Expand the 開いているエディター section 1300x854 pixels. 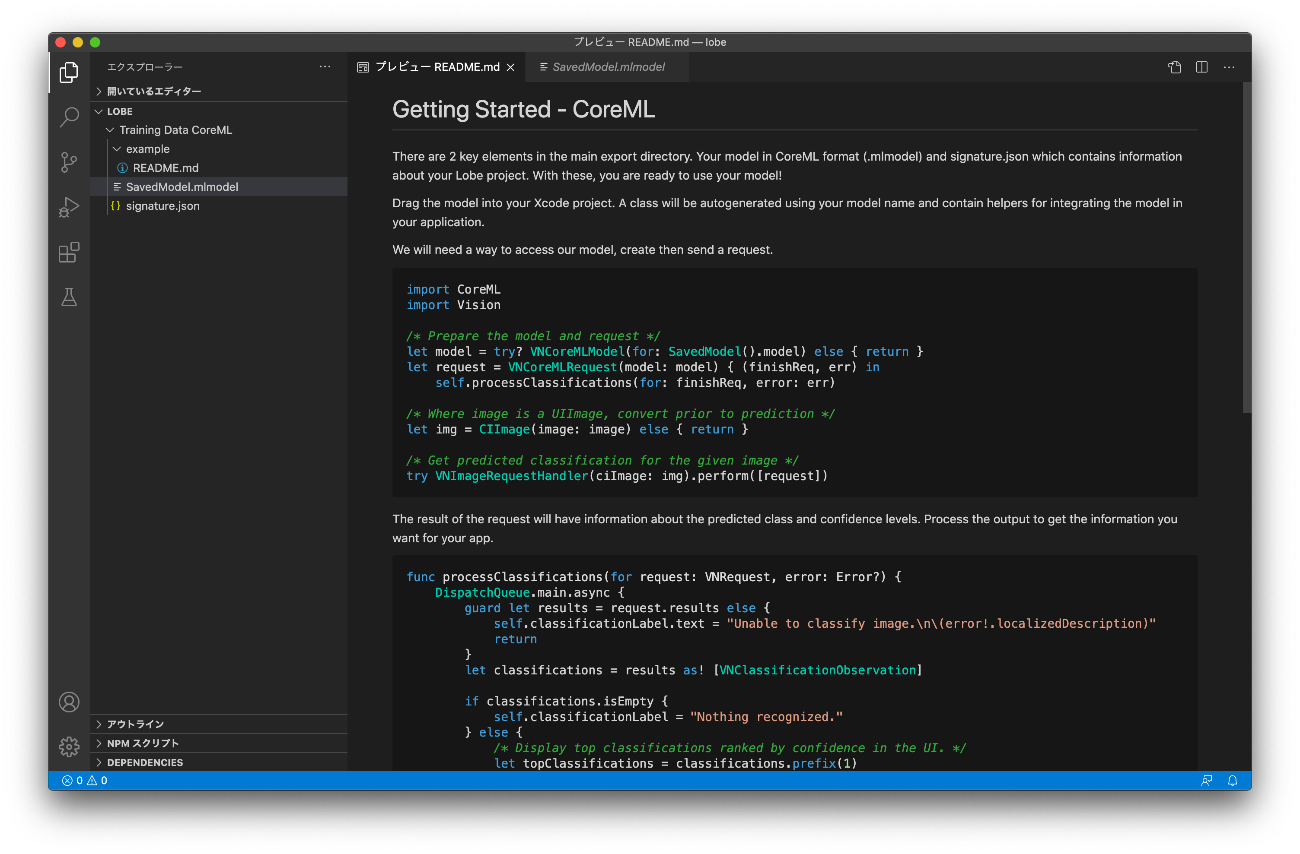(219, 91)
